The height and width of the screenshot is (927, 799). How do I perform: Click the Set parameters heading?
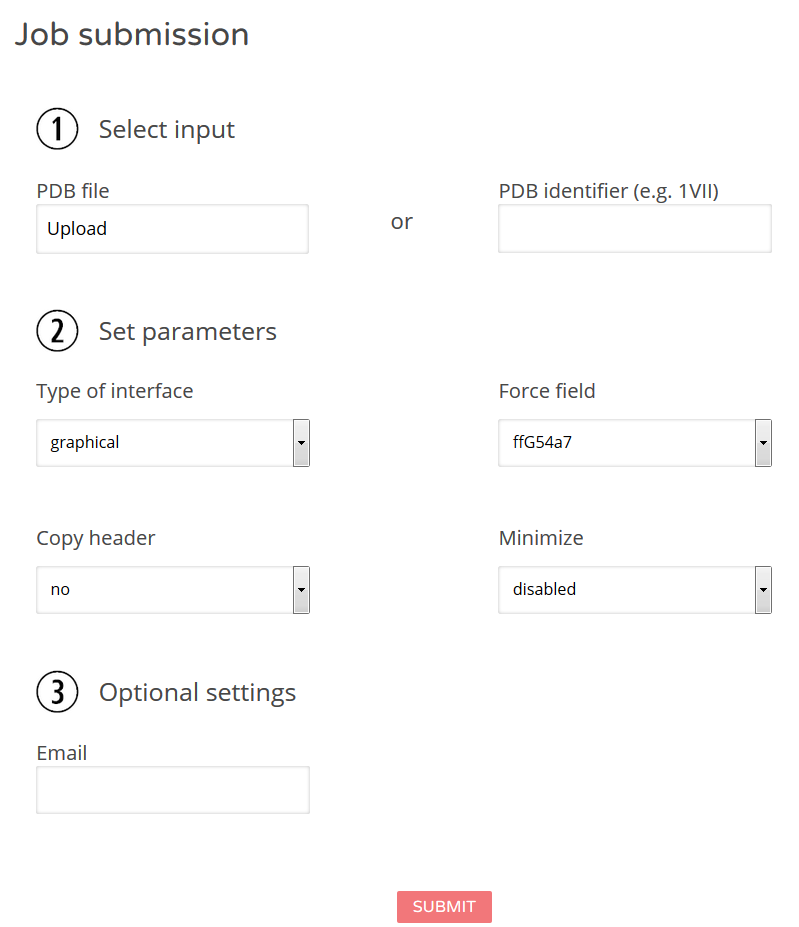187,332
